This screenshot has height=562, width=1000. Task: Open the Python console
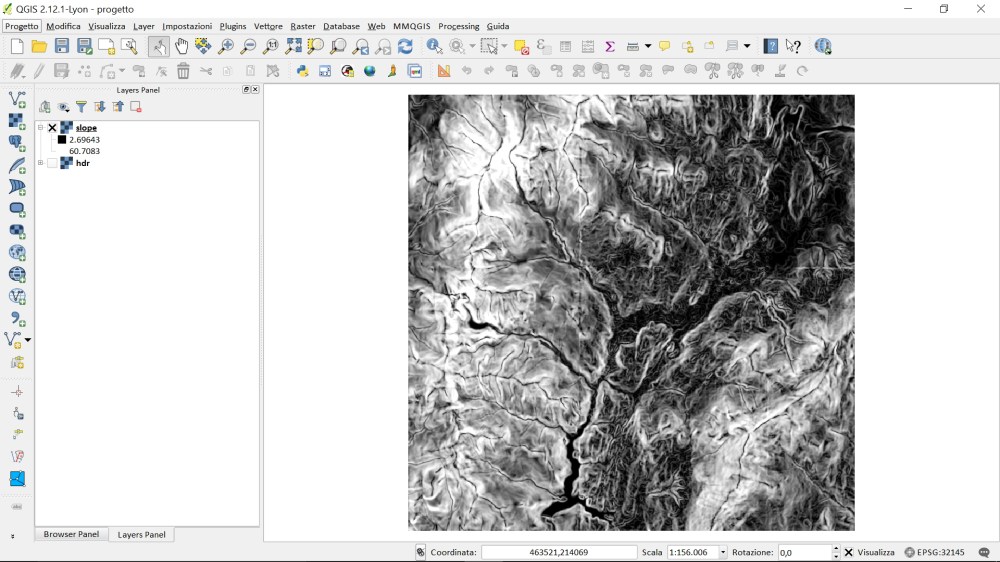302,71
